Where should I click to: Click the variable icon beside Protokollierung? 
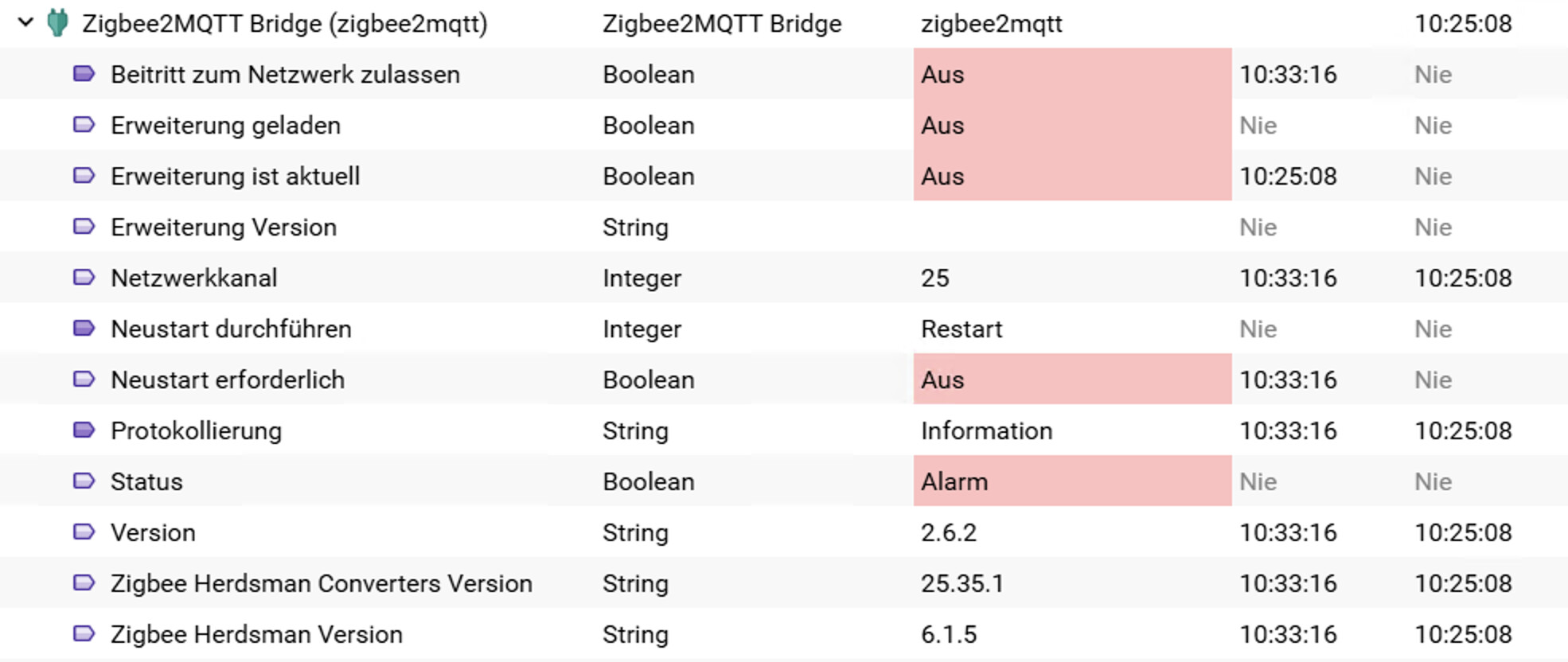coord(84,430)
